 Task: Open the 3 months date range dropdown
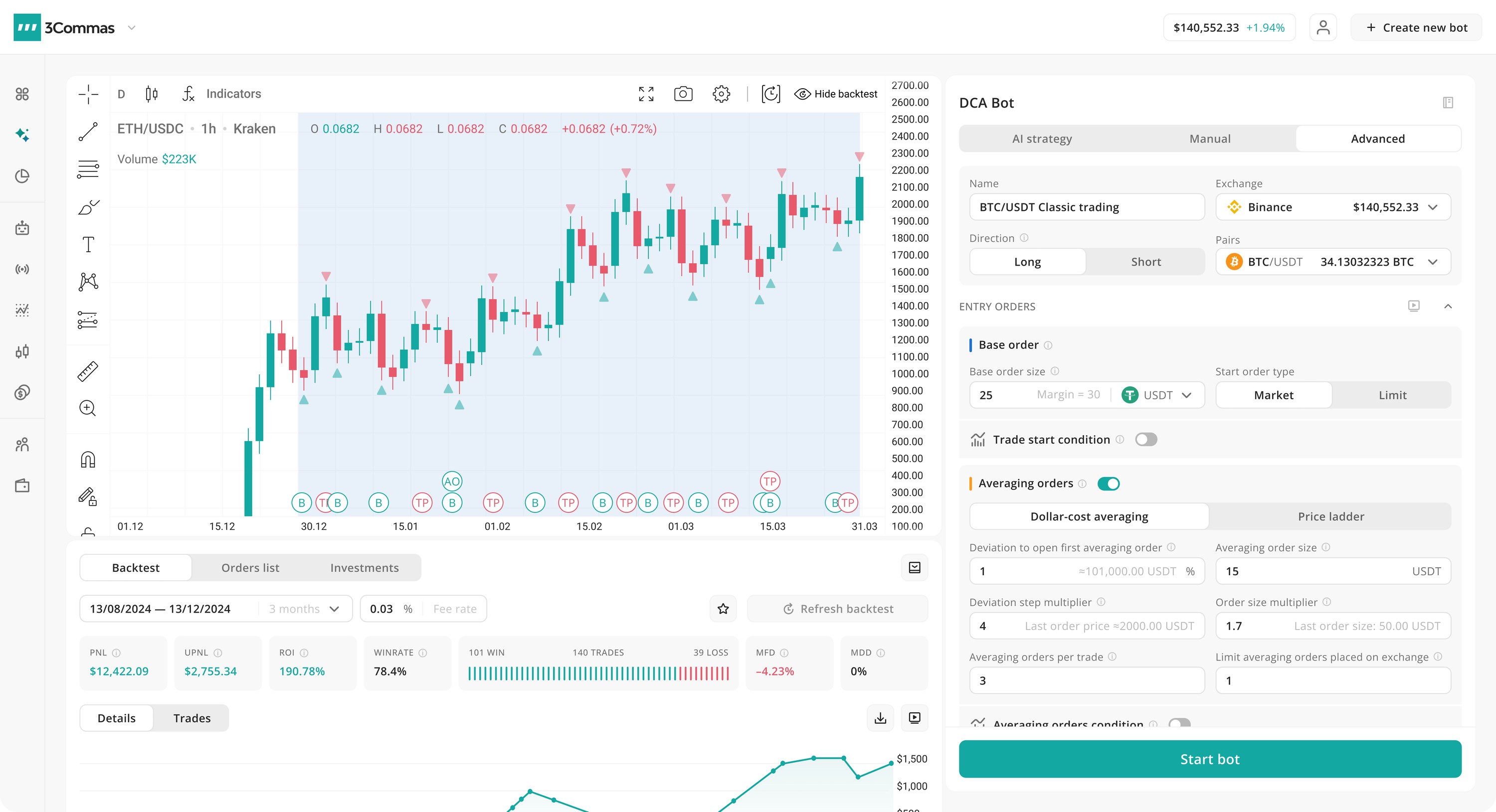tap(304, 609)
